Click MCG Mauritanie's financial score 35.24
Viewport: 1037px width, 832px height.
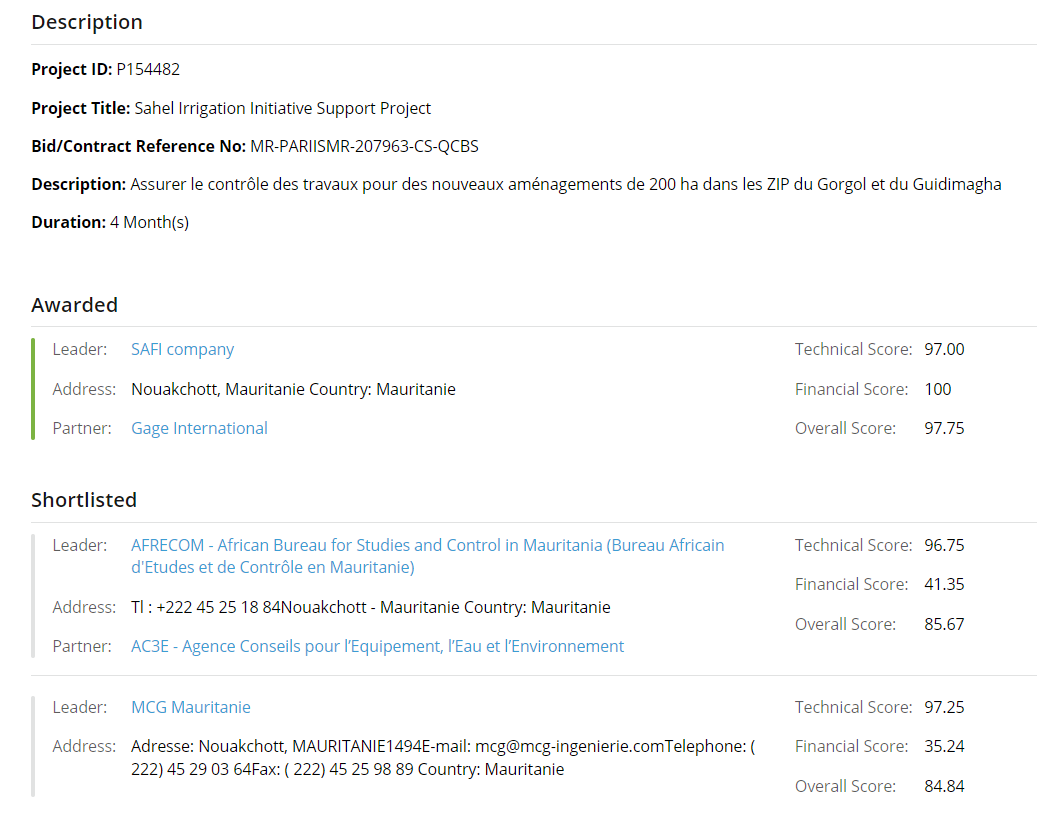944,746
